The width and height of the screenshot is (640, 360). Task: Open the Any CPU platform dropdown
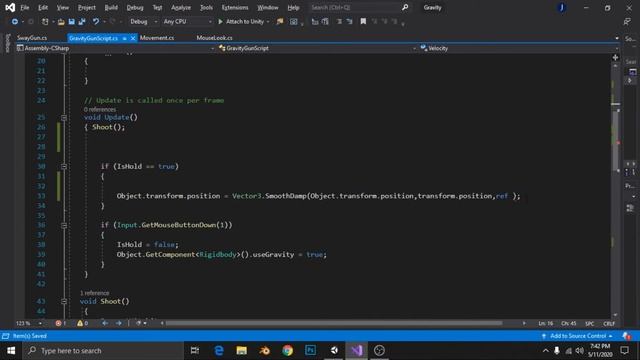click(x=188, y=22)
